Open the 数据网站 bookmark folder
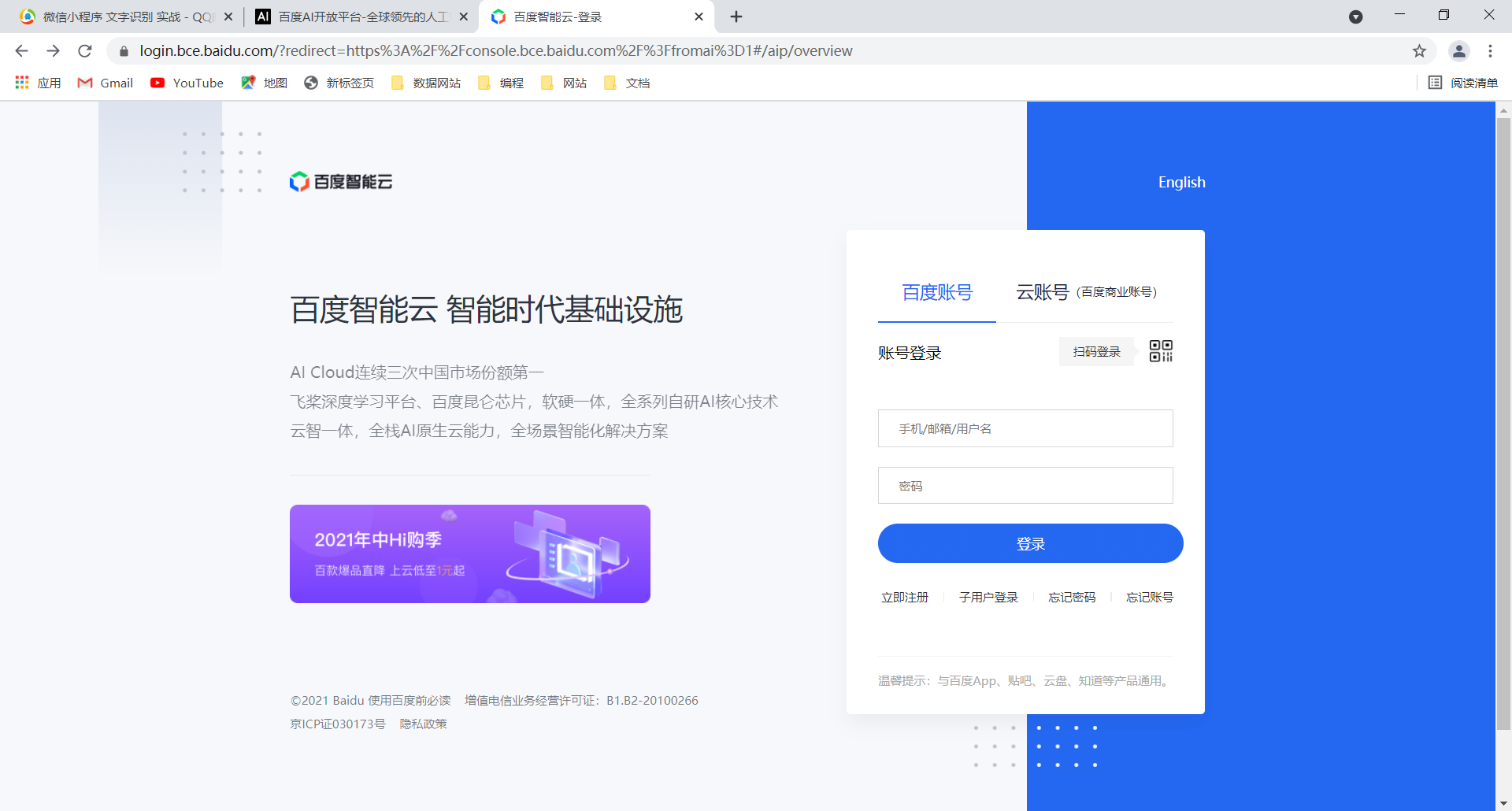This screenshot has width=1512, height=811. 425,83
